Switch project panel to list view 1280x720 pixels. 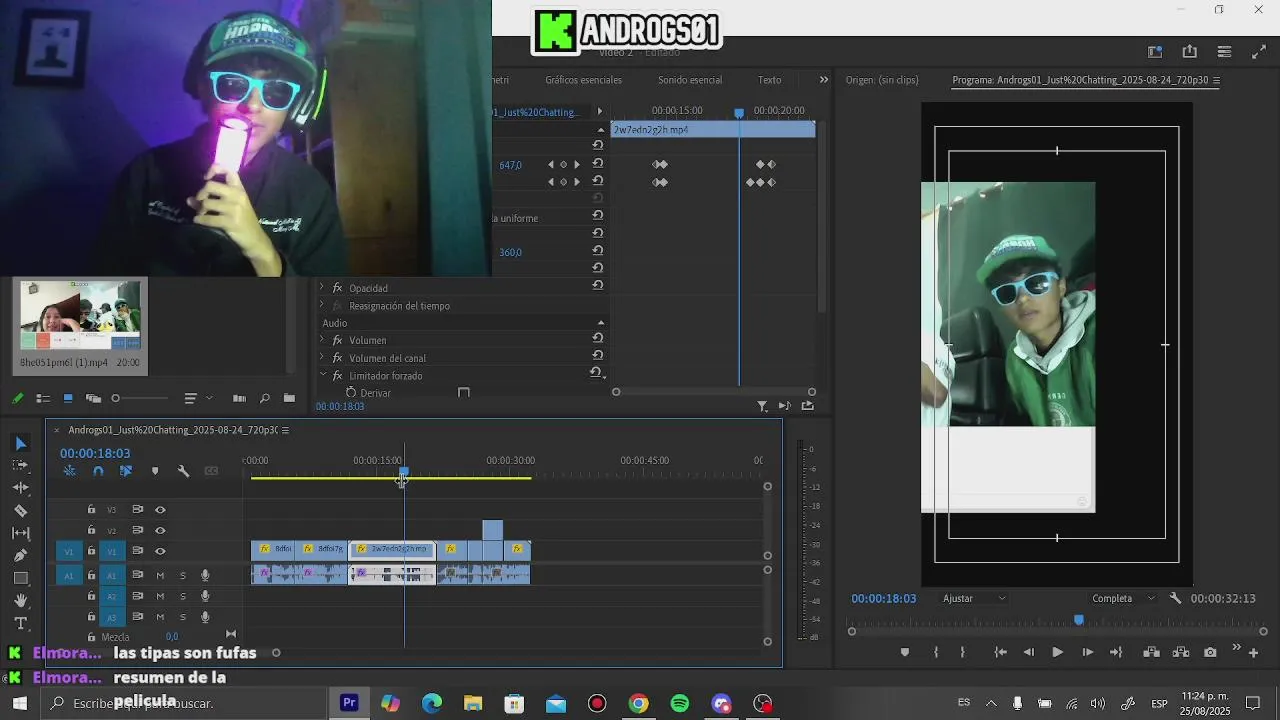[43, 398]
